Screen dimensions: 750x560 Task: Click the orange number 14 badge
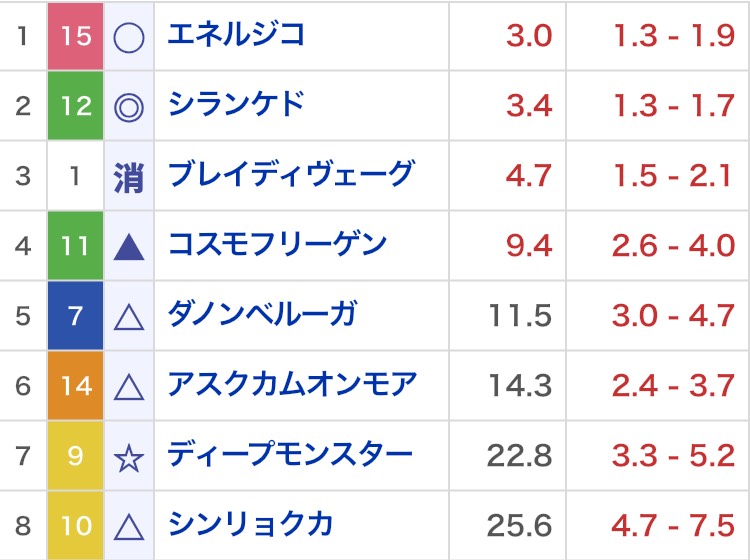click(x=76, y=386)
